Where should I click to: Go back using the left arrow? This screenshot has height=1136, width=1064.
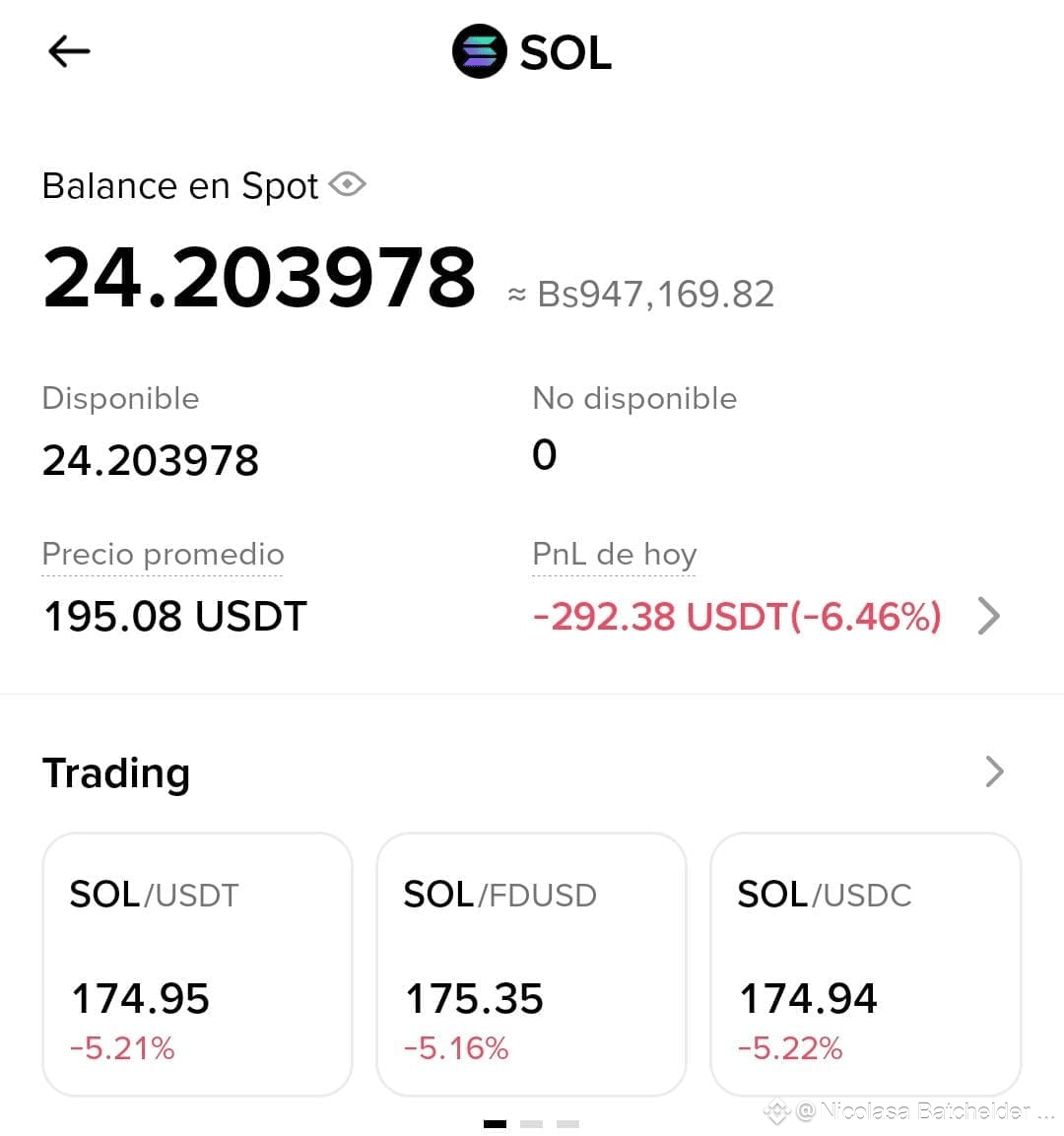tap(69, 51)
